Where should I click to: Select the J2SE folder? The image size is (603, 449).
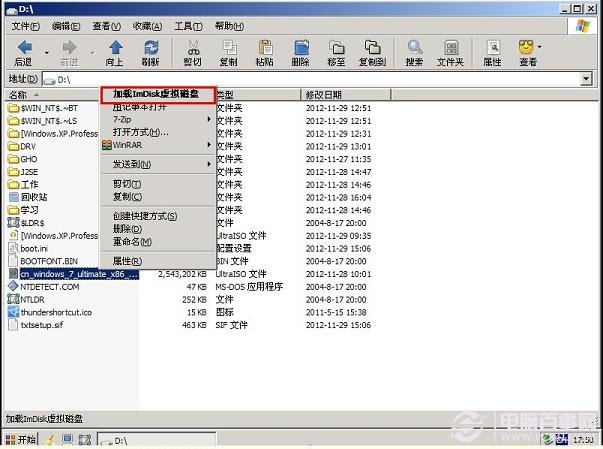coord(23,172)
